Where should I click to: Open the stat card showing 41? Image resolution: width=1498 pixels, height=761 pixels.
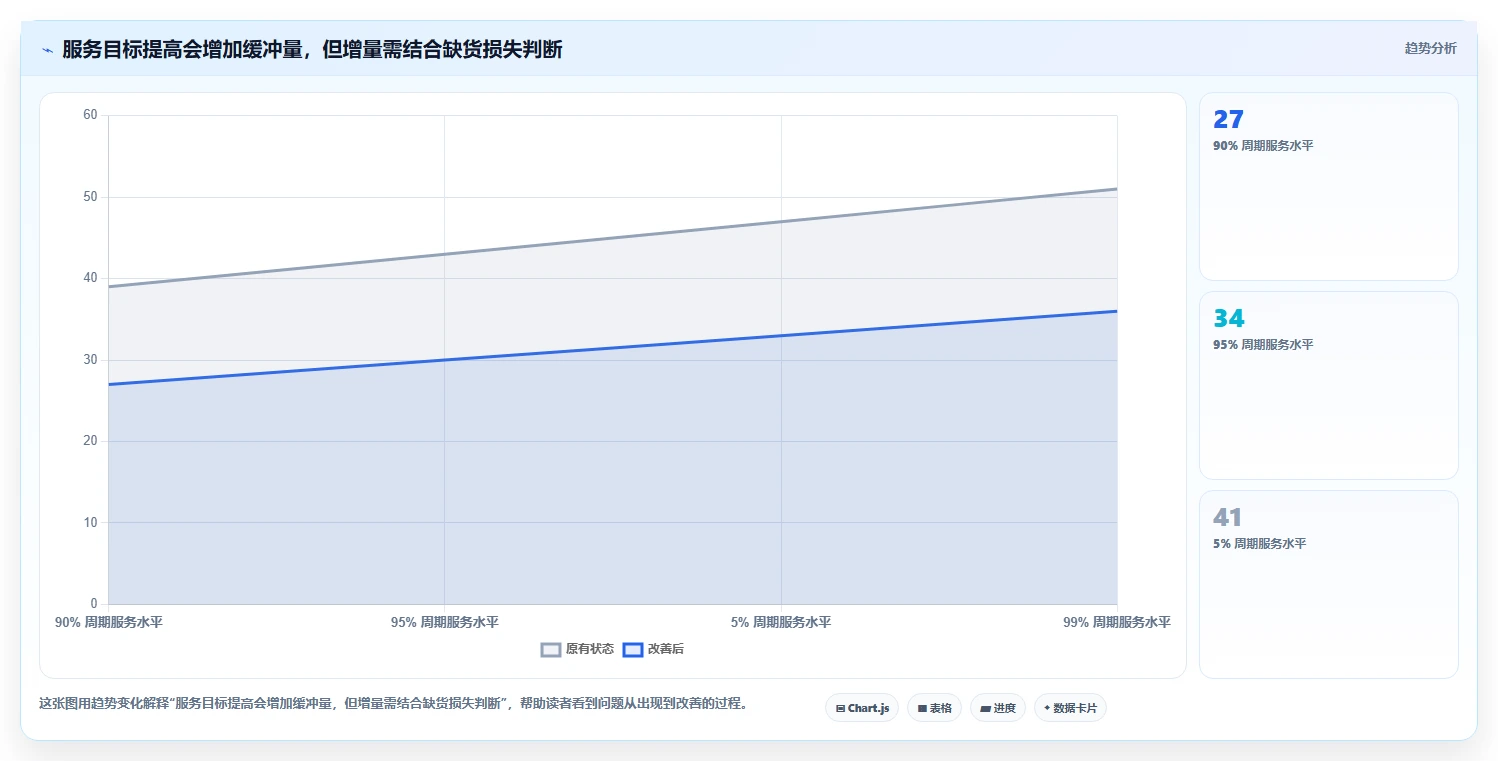(x=1328, y=585)
